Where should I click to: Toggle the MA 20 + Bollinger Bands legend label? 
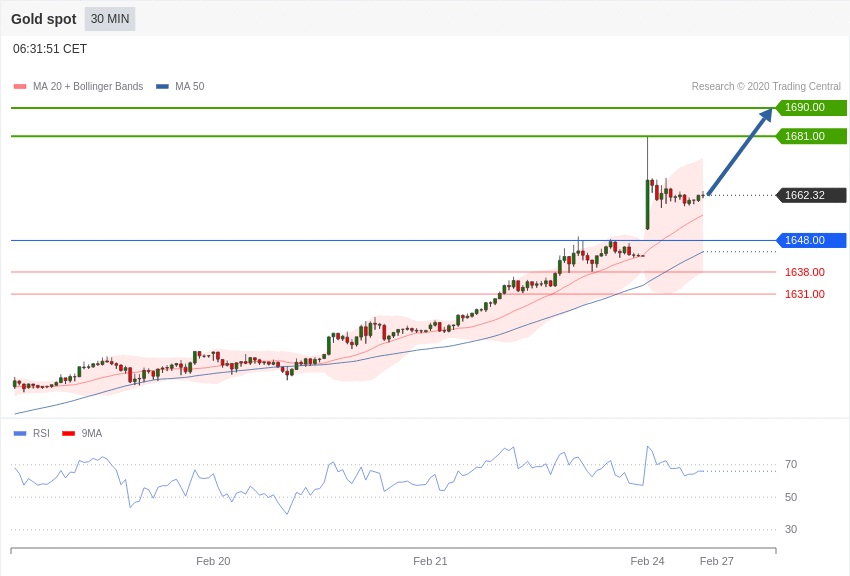[88, 87]
